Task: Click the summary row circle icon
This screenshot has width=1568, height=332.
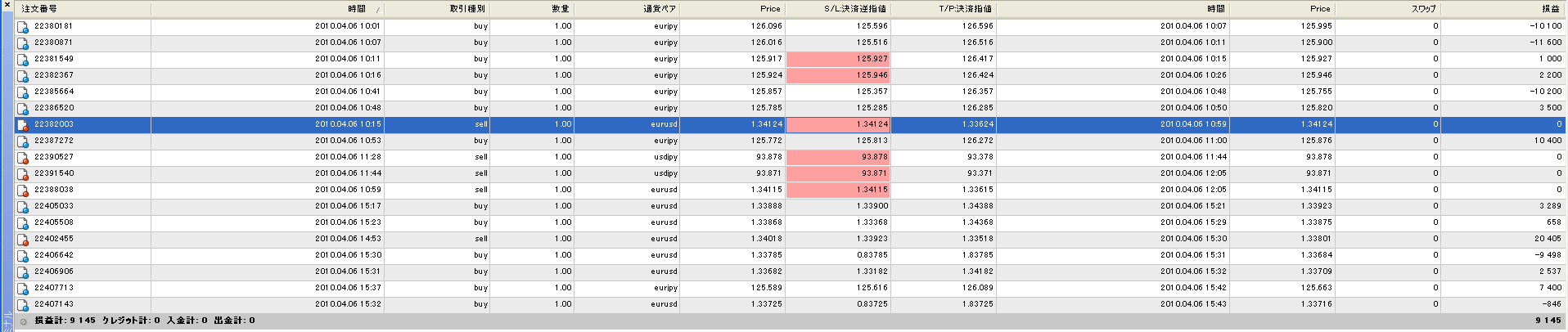Action: coord(23,321)
